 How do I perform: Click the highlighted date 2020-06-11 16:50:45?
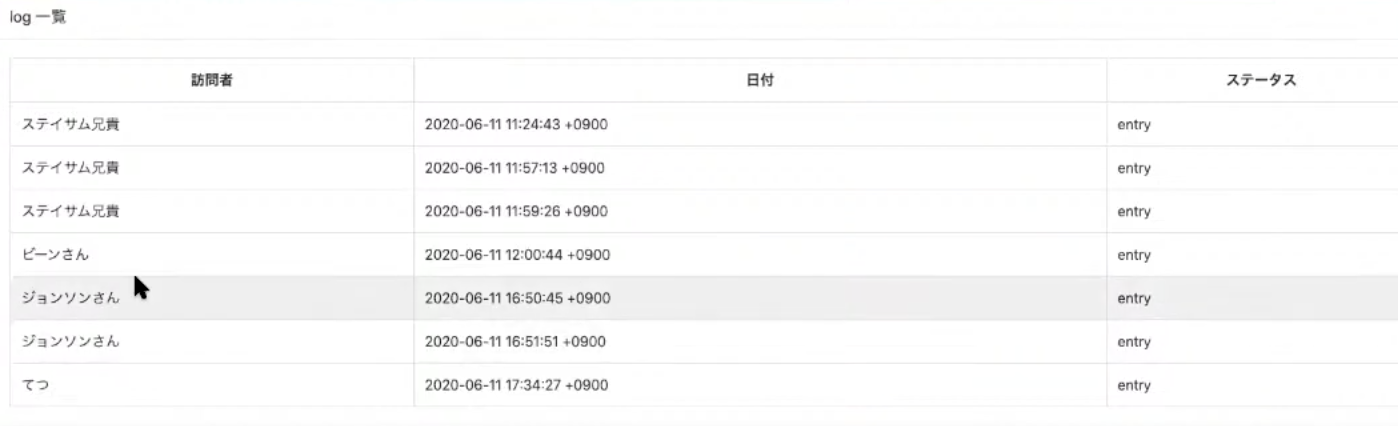point(517,298)
